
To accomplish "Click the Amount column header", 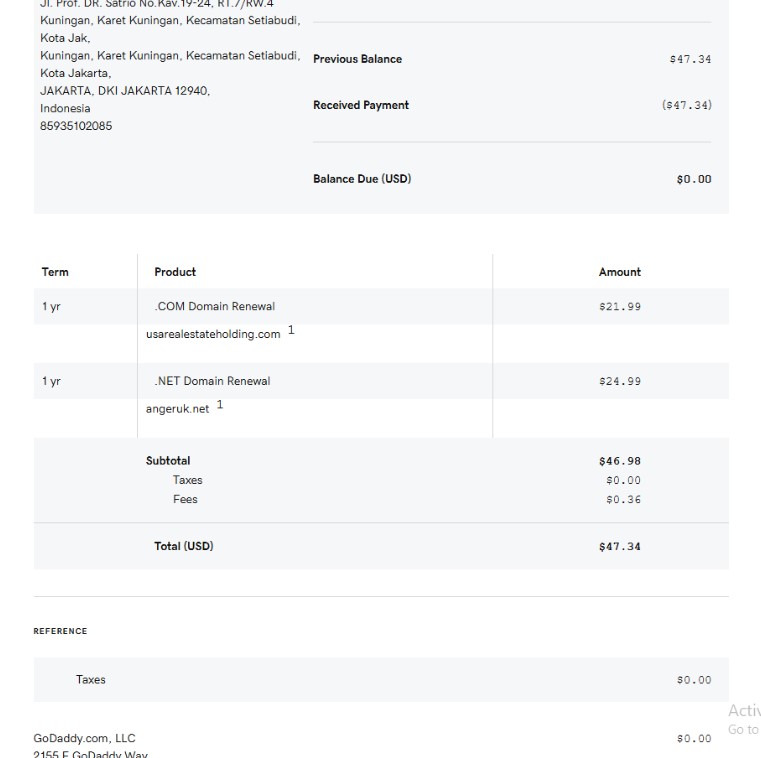I will pyautogui.click(x=620, y=272).
